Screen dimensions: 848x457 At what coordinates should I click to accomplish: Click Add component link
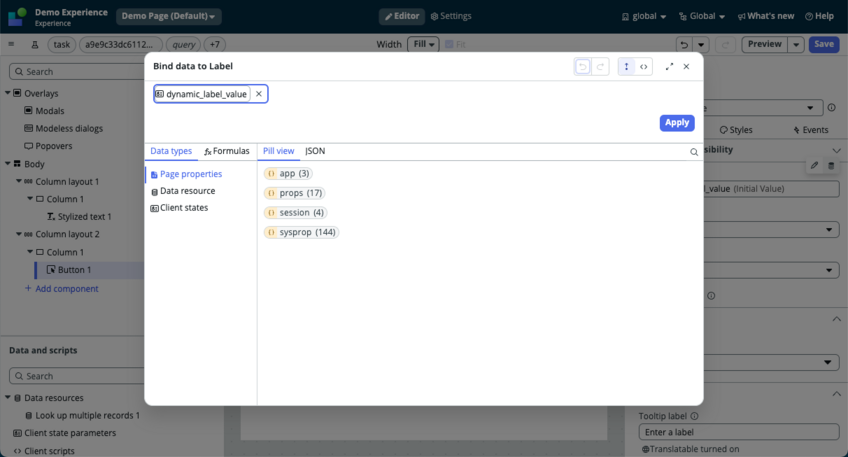click(x=62, y=289)
